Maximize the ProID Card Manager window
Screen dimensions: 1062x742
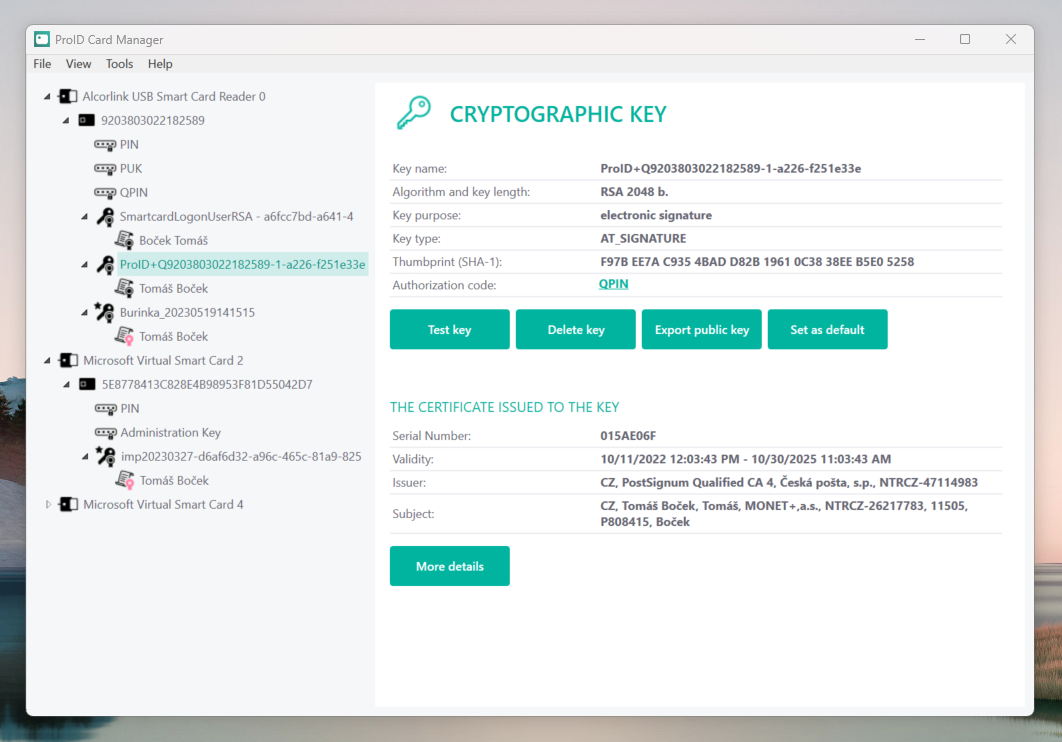(965, 39)
